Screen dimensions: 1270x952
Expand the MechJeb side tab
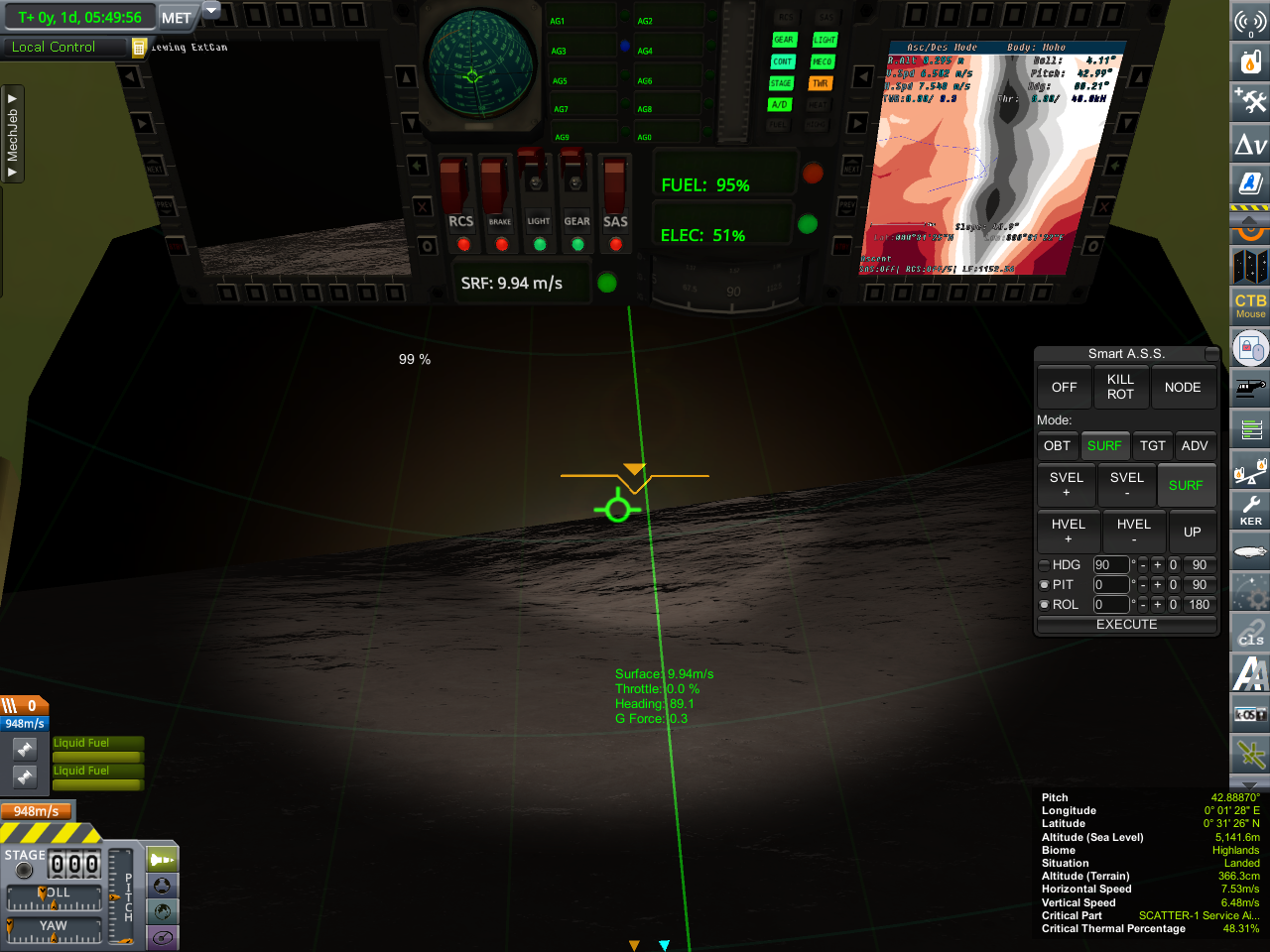click(12, 134)
